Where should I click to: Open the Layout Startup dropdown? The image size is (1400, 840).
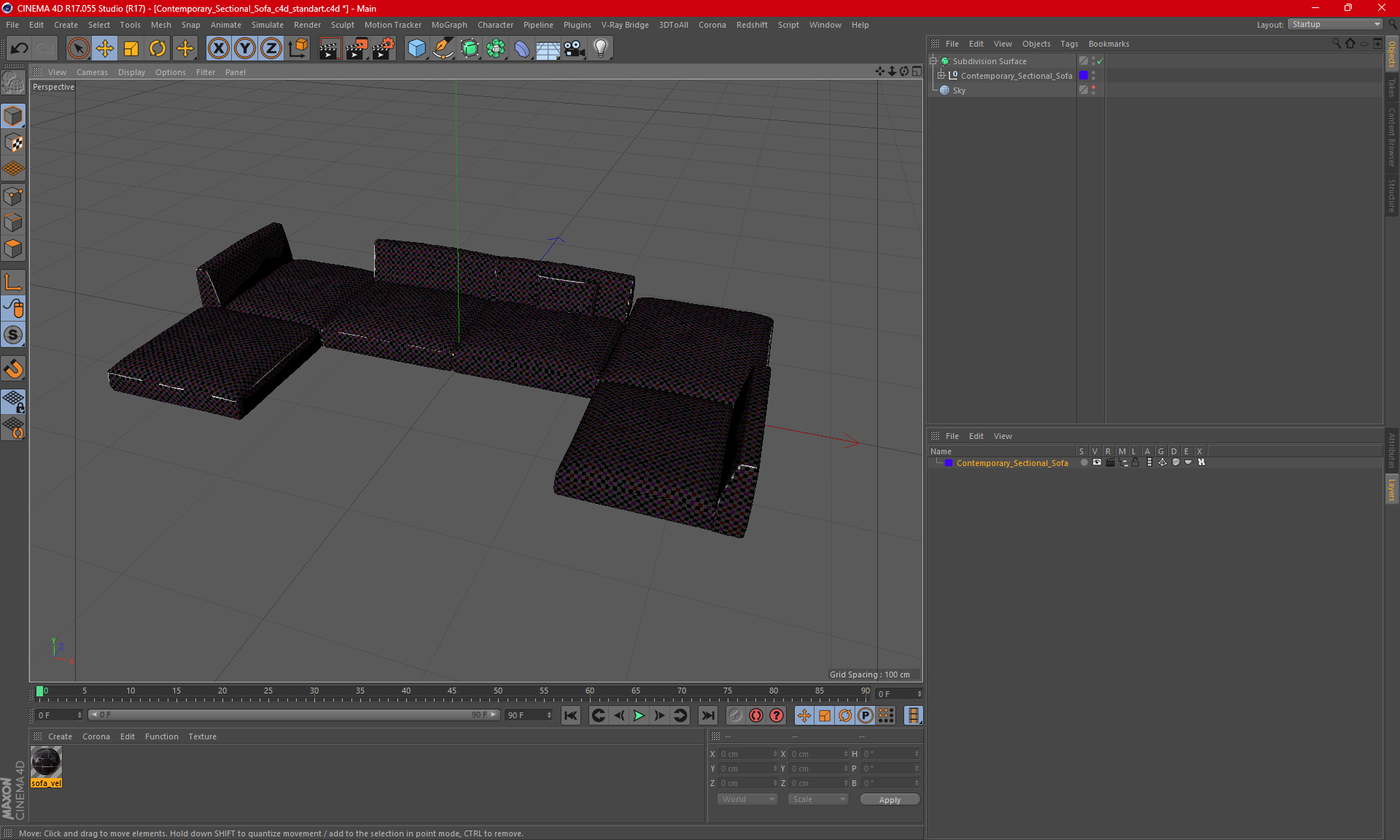coord(1336,25)
